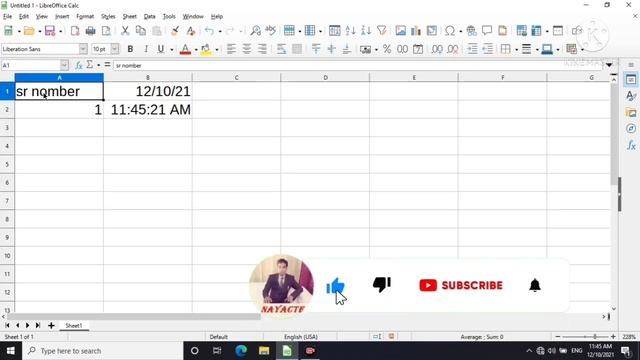This screenshot has width=640, height=360.
Task: Insert Special Character omega icon
Action: point(450,31)
